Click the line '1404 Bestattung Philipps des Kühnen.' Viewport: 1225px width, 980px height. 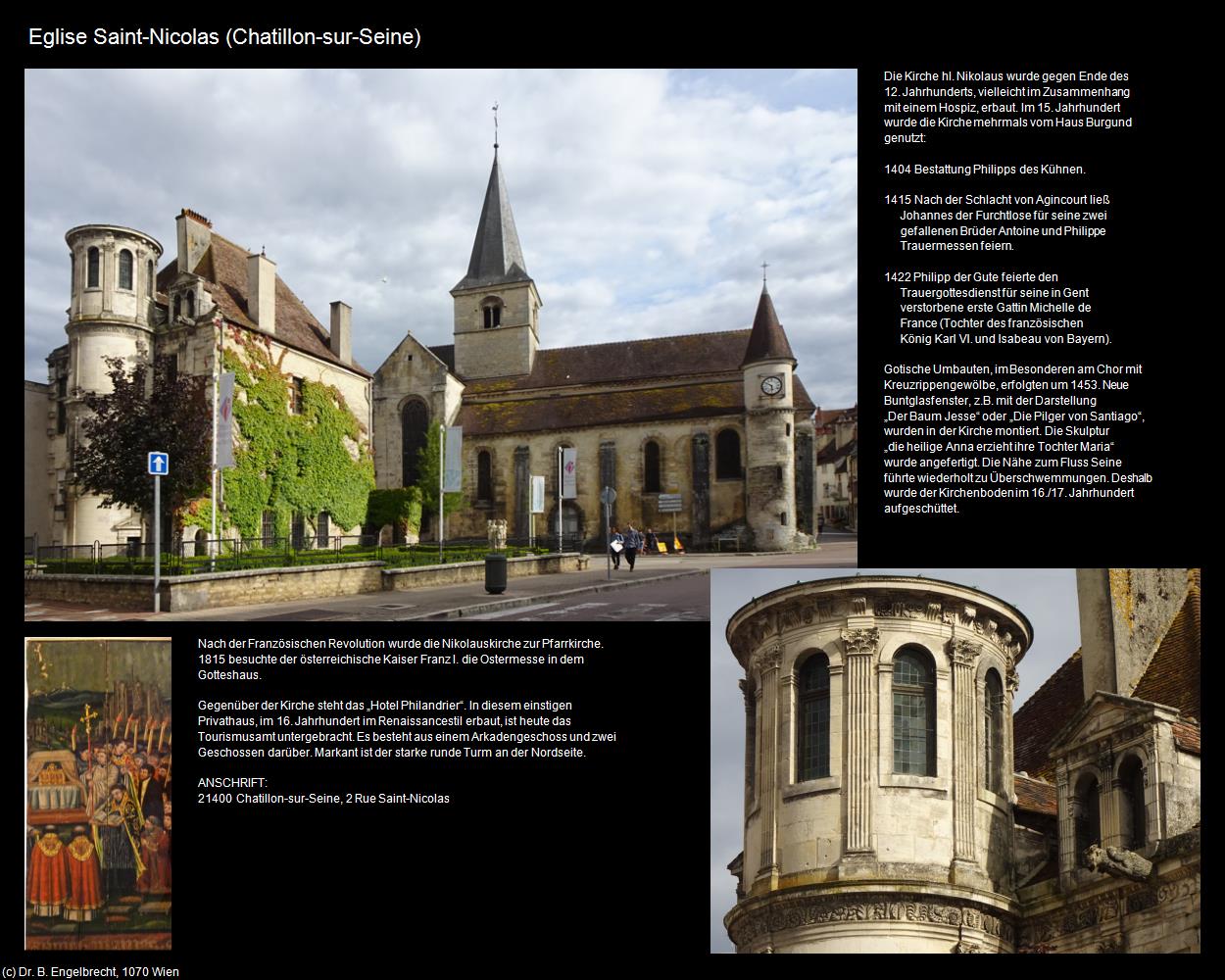985,169
